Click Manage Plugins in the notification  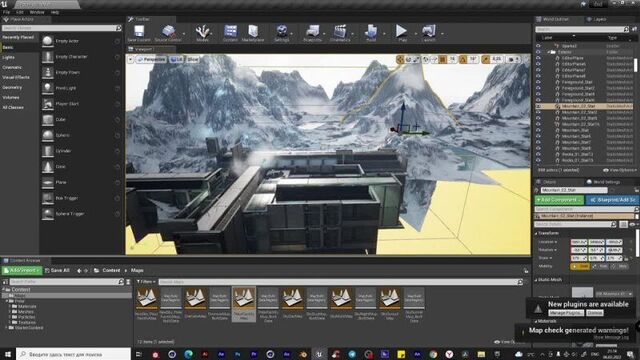[566, 313]
